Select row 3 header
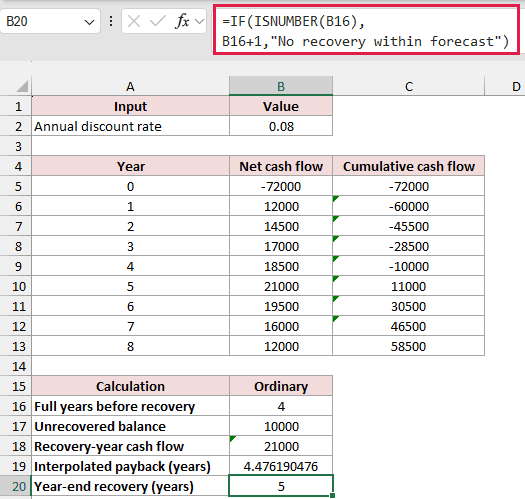 (16, 146)
